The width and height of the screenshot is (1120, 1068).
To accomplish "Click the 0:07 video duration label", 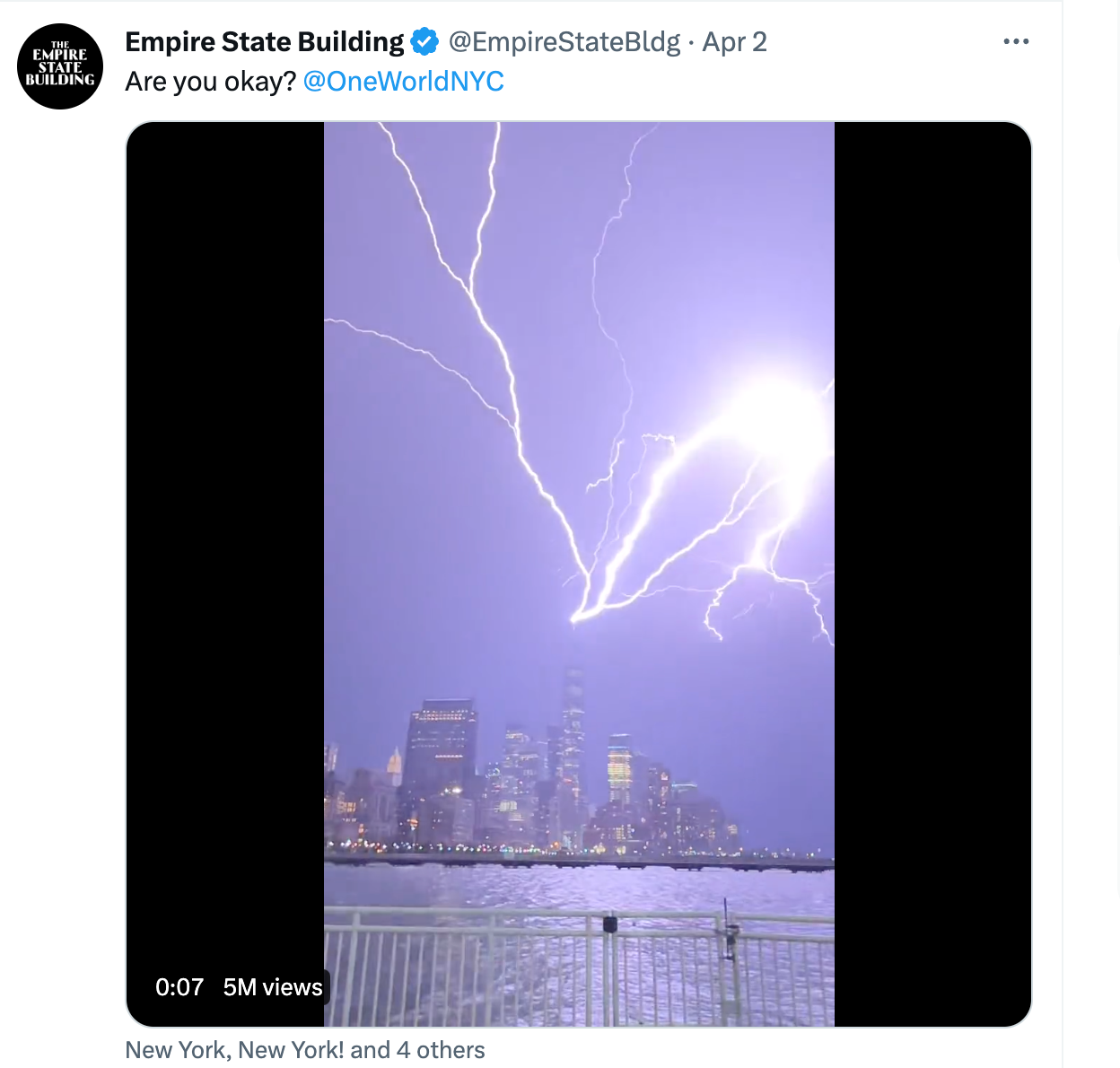I will pyautogui.click(x=179, y=987).
